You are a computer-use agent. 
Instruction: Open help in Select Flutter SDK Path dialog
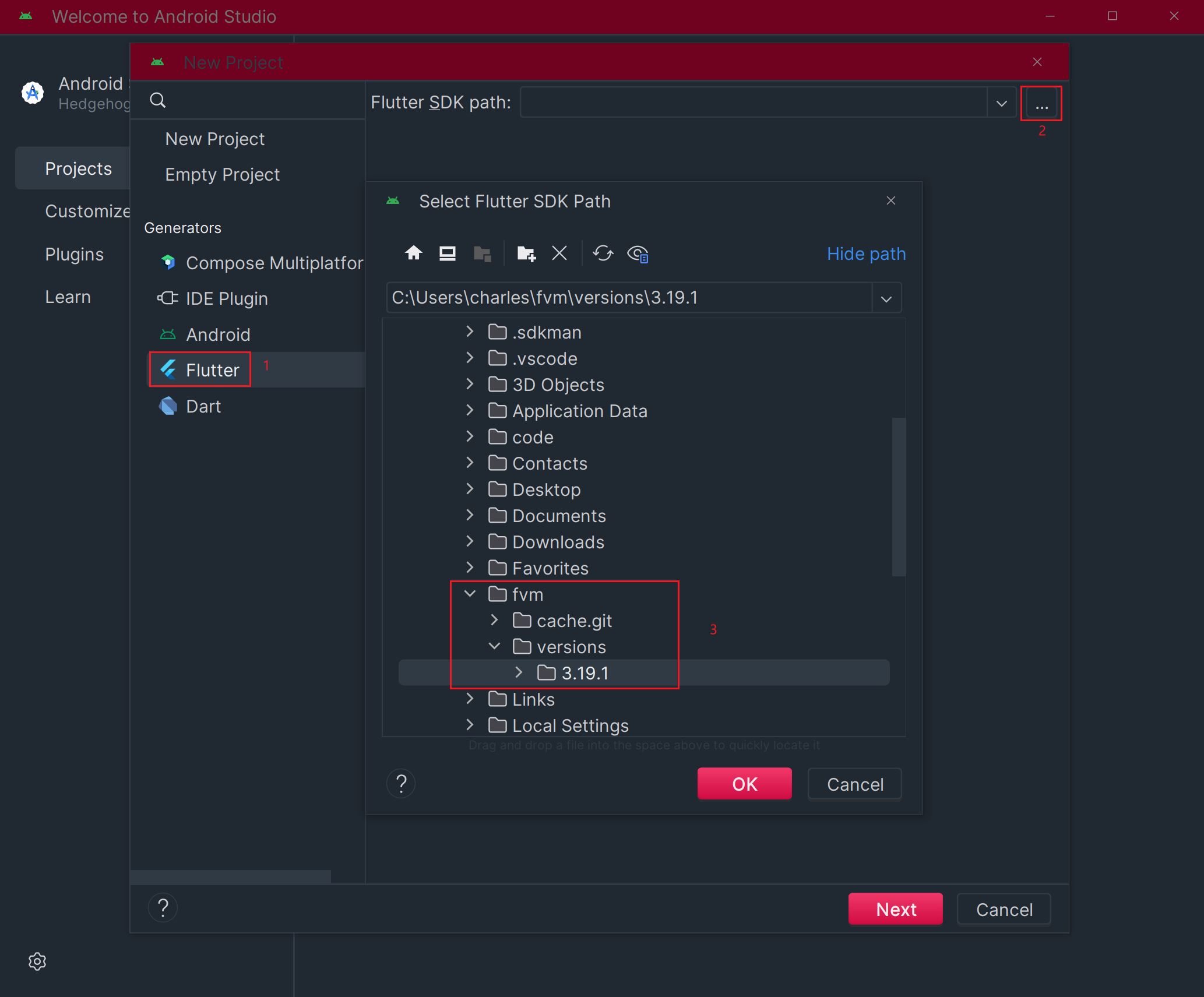[401, 784]
